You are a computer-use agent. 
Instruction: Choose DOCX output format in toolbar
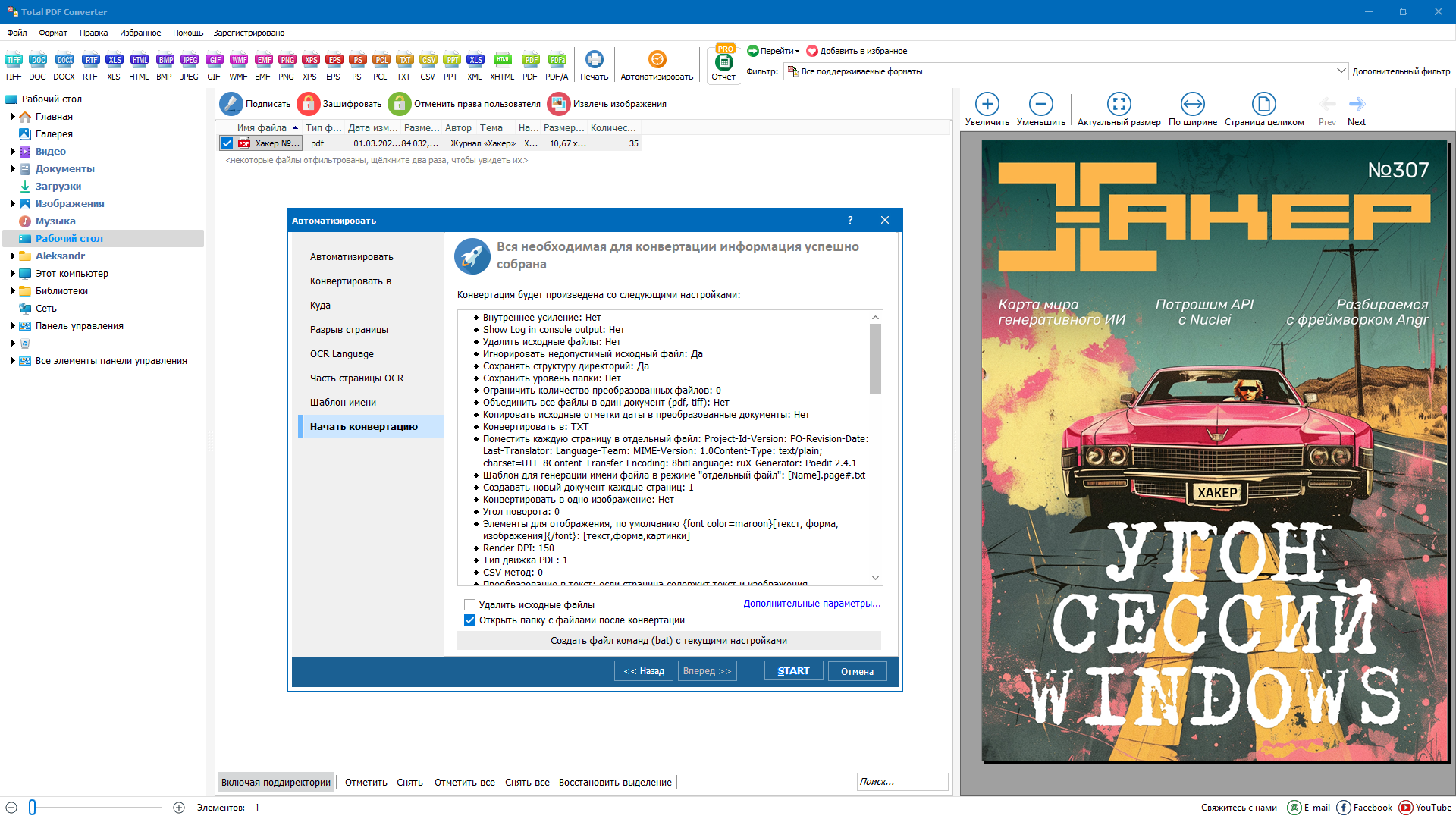(64, 66)
